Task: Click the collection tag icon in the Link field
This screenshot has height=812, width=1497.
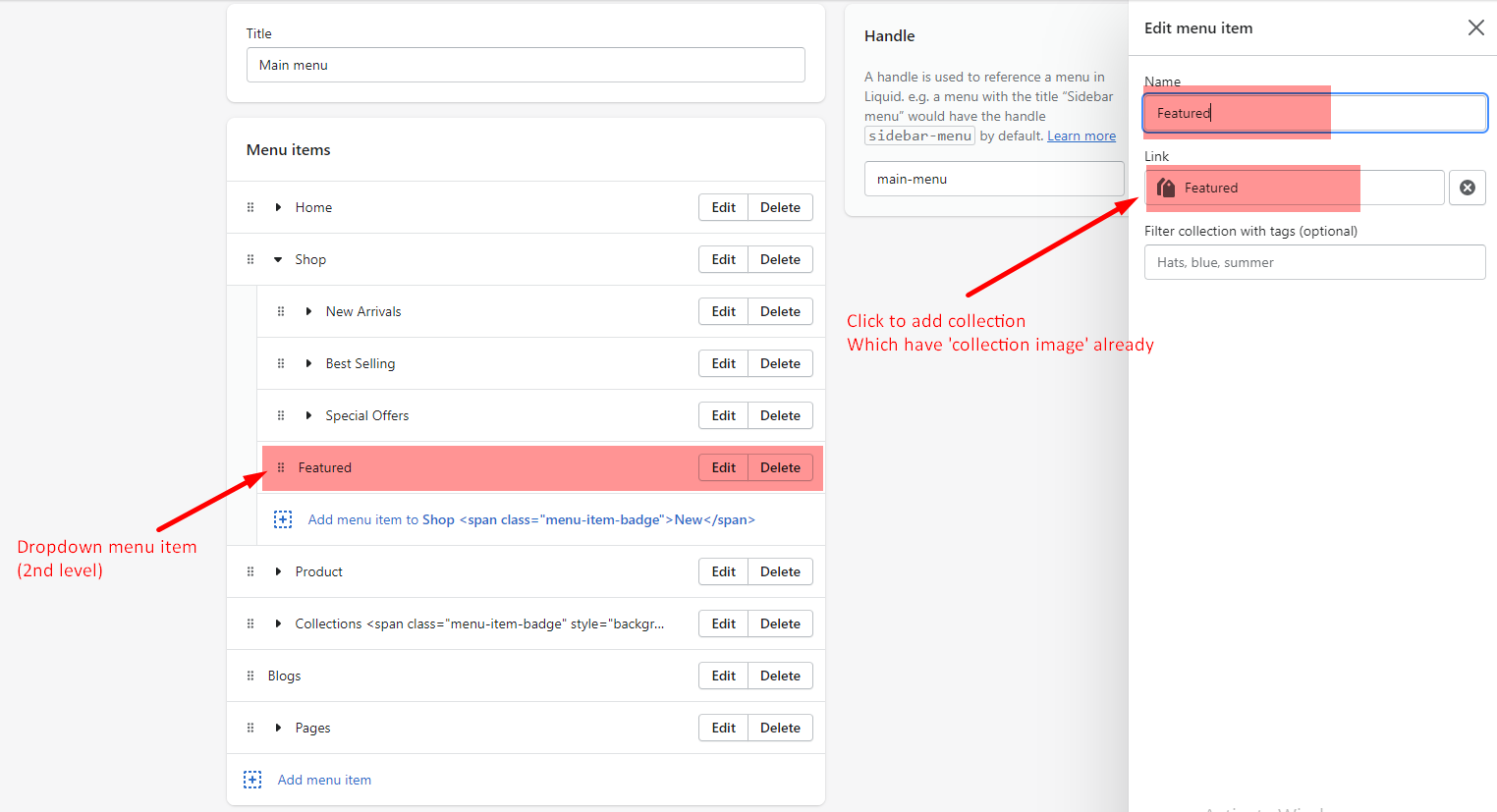Action: [1166, 188]
